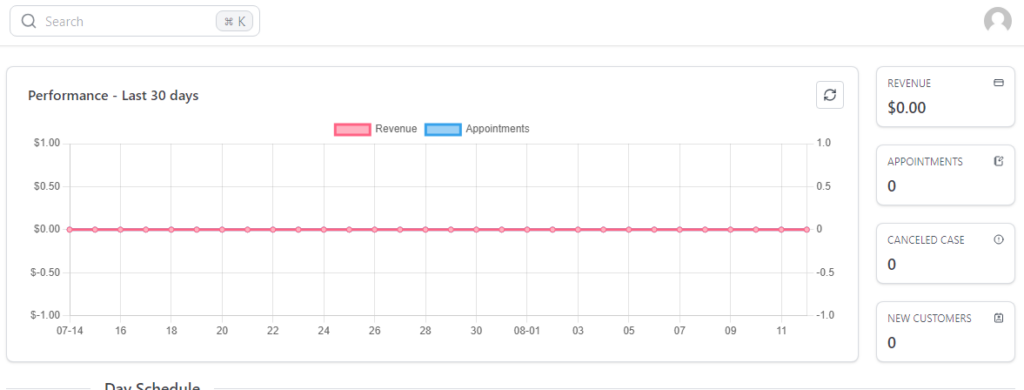Click the edit icon on Appointments card
The width and height of the screenshot is (1024, 390).
pos(998,161)
